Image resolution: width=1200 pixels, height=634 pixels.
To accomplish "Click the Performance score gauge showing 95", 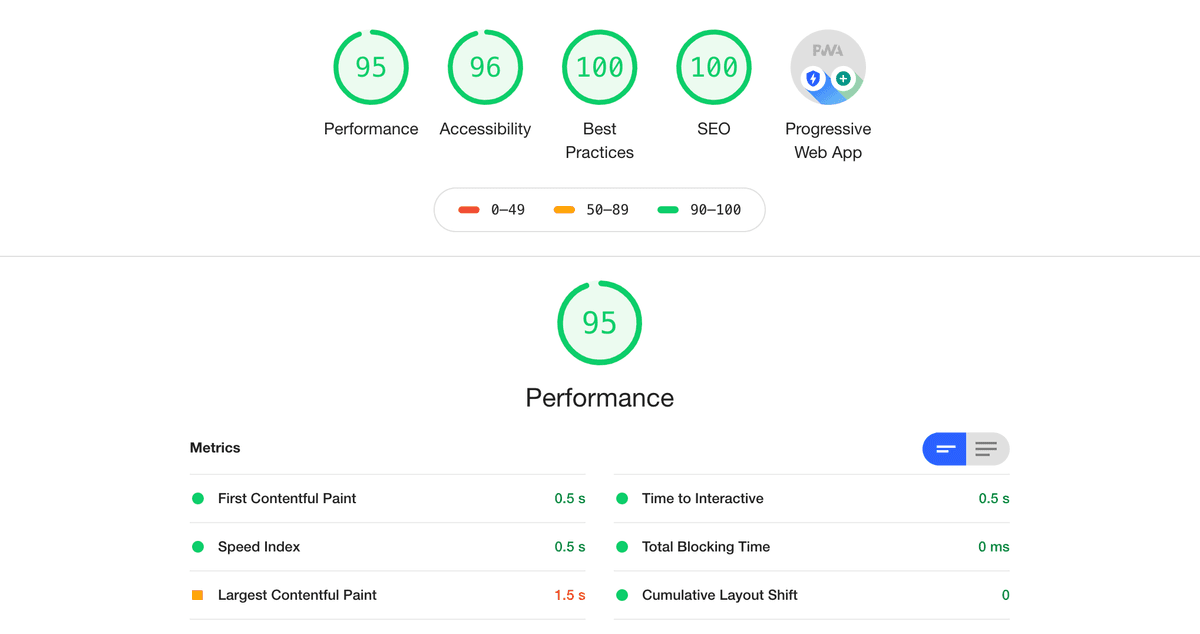I will pyautogui.click(x=371, y=68).
